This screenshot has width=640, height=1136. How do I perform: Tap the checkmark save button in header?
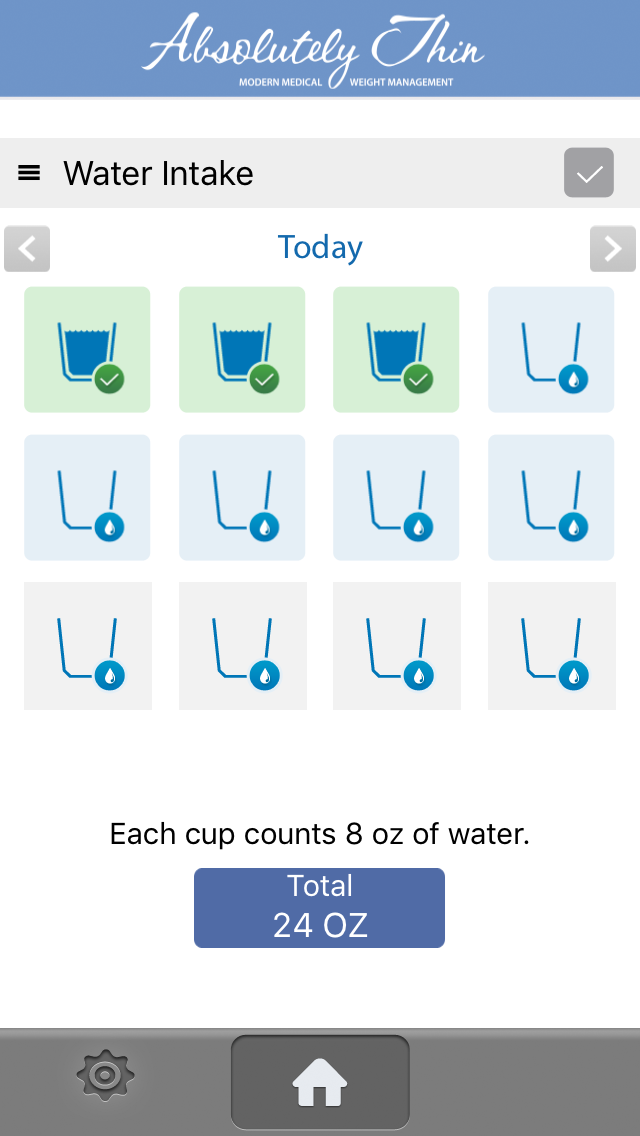tap(589, 173)
